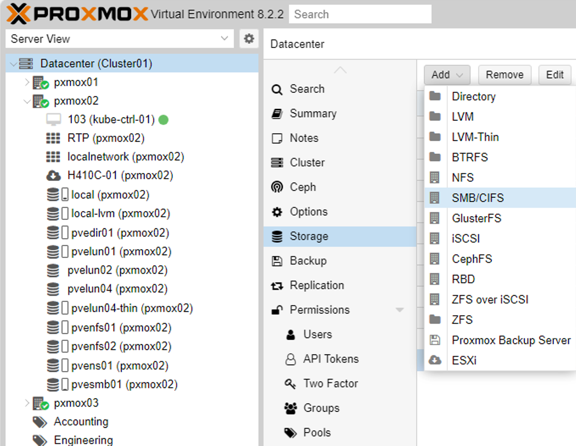This screenshot has height=446, width=576.
Task: Collapse the pxmox02 node
Action: (x=27, y=101)
